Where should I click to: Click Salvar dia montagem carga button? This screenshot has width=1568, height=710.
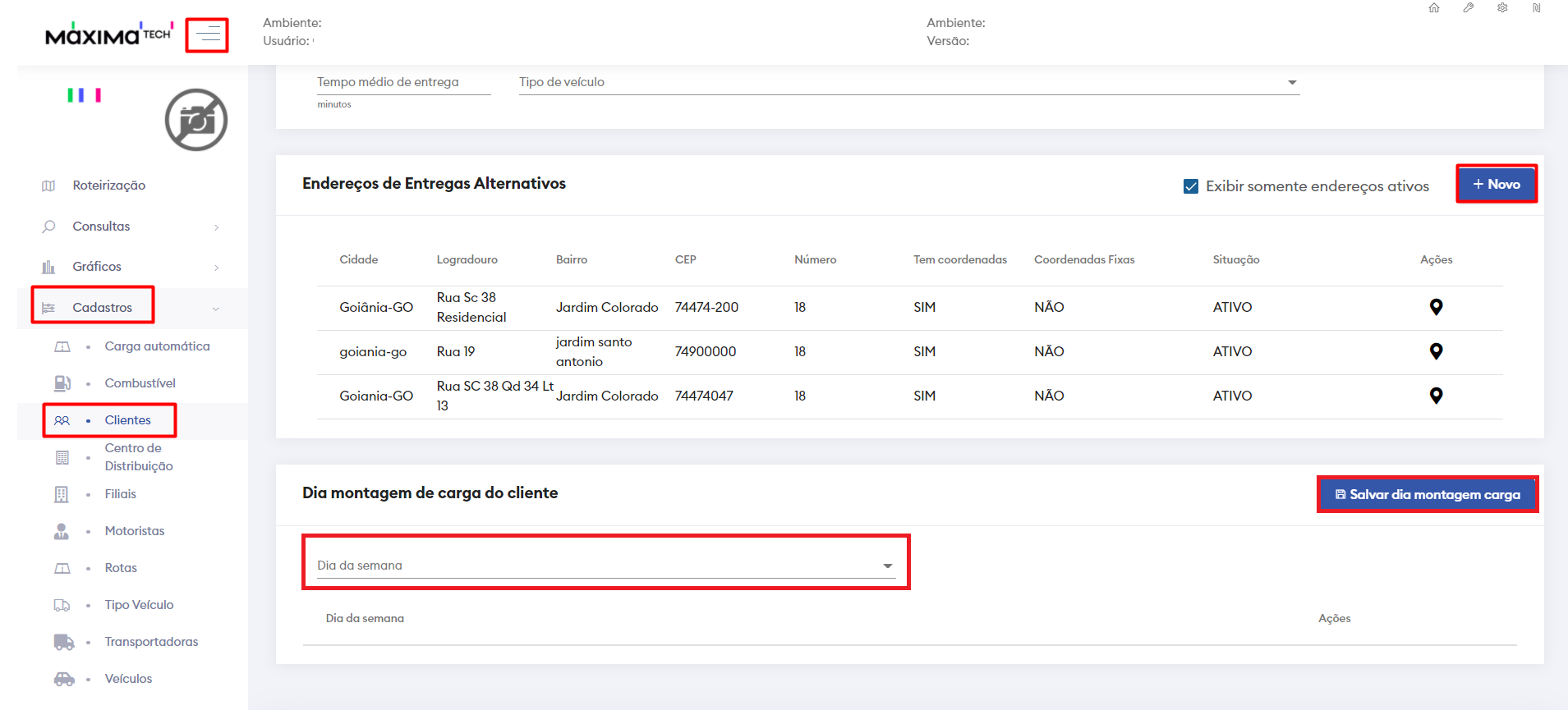(1427, 494)
